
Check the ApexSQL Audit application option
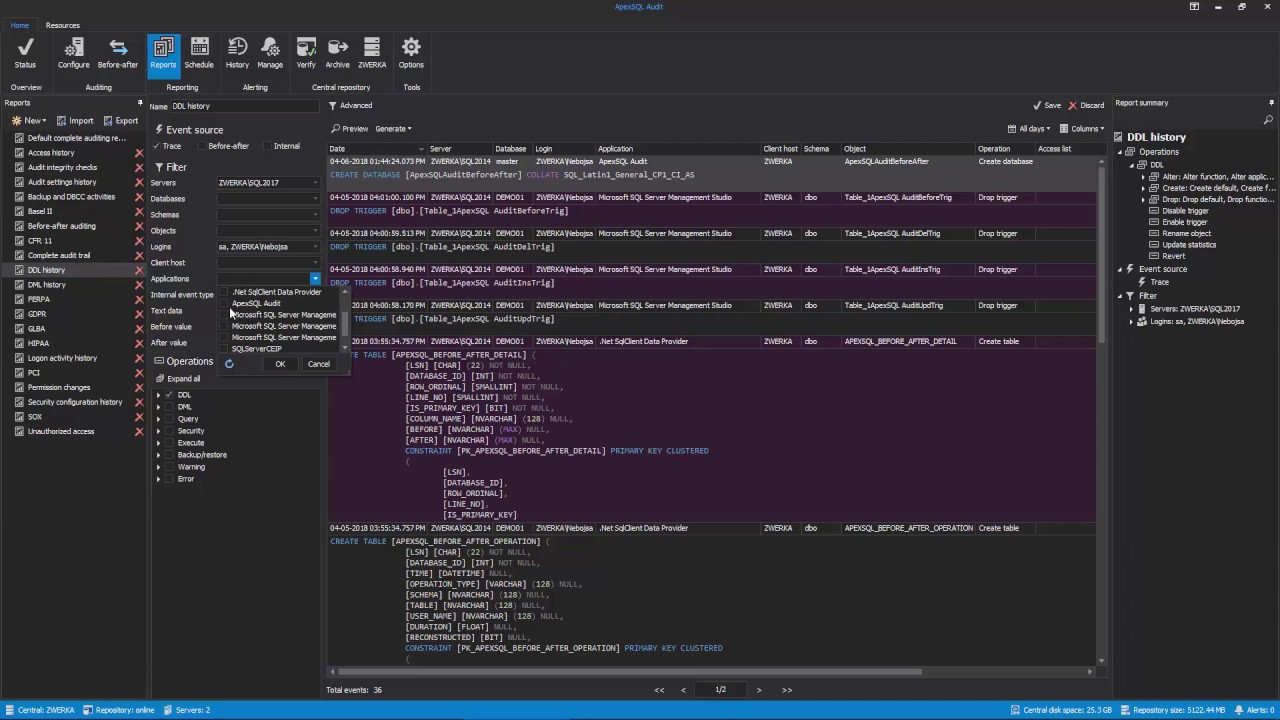pos(226,303)
